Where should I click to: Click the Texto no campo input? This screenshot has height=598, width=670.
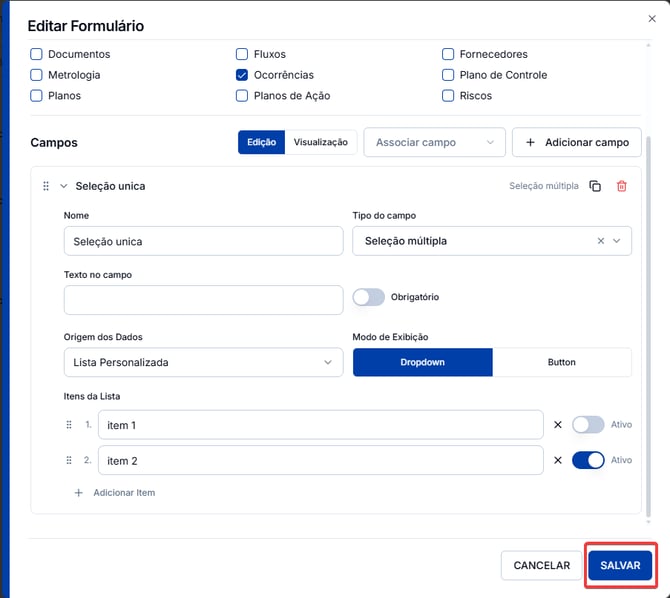coord(203,300)
